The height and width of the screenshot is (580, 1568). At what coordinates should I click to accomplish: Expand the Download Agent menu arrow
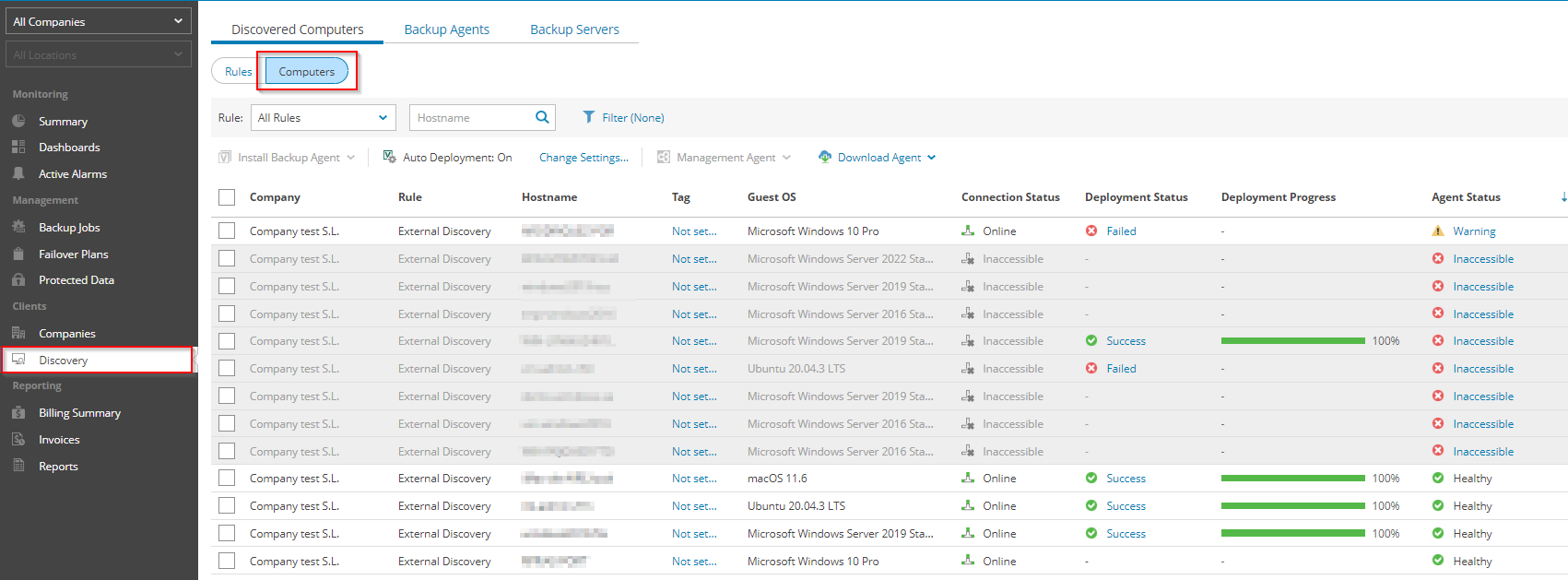point(932,158)
